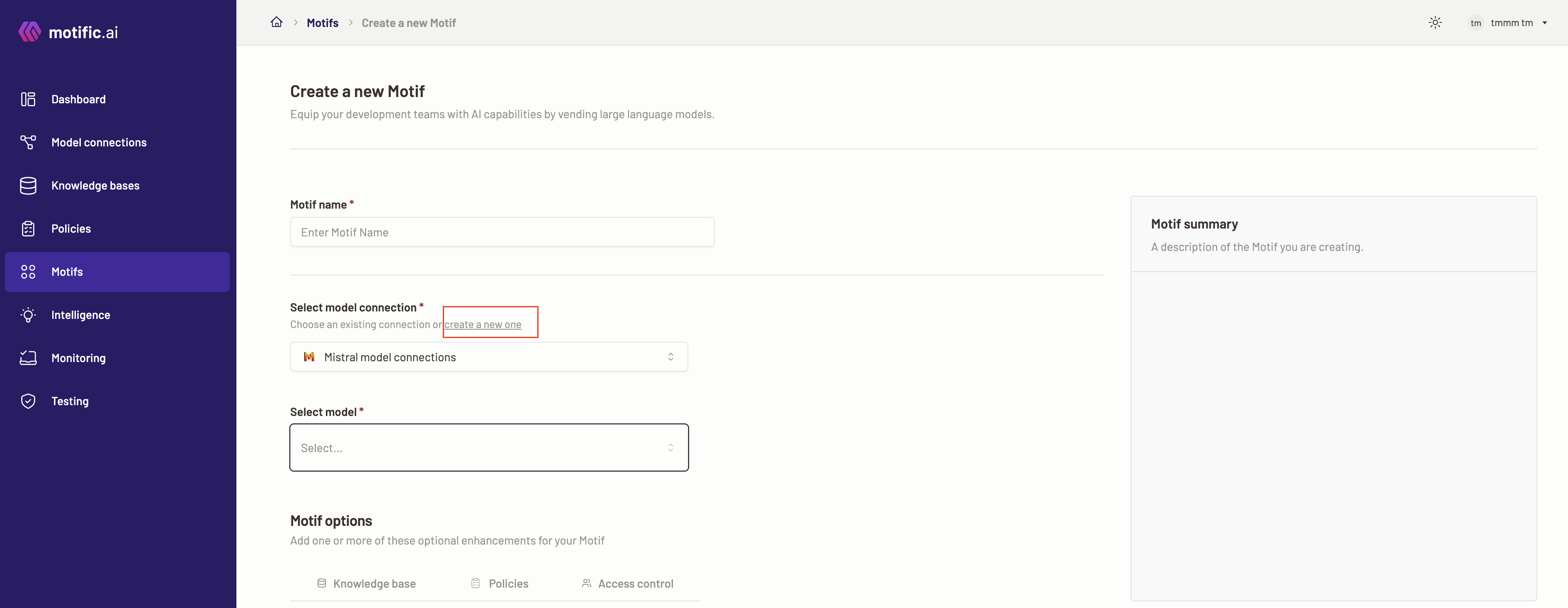Screen dimensions: 1568x608
Task: Click the Policies clipboard icon
Action: pos(28,229)
